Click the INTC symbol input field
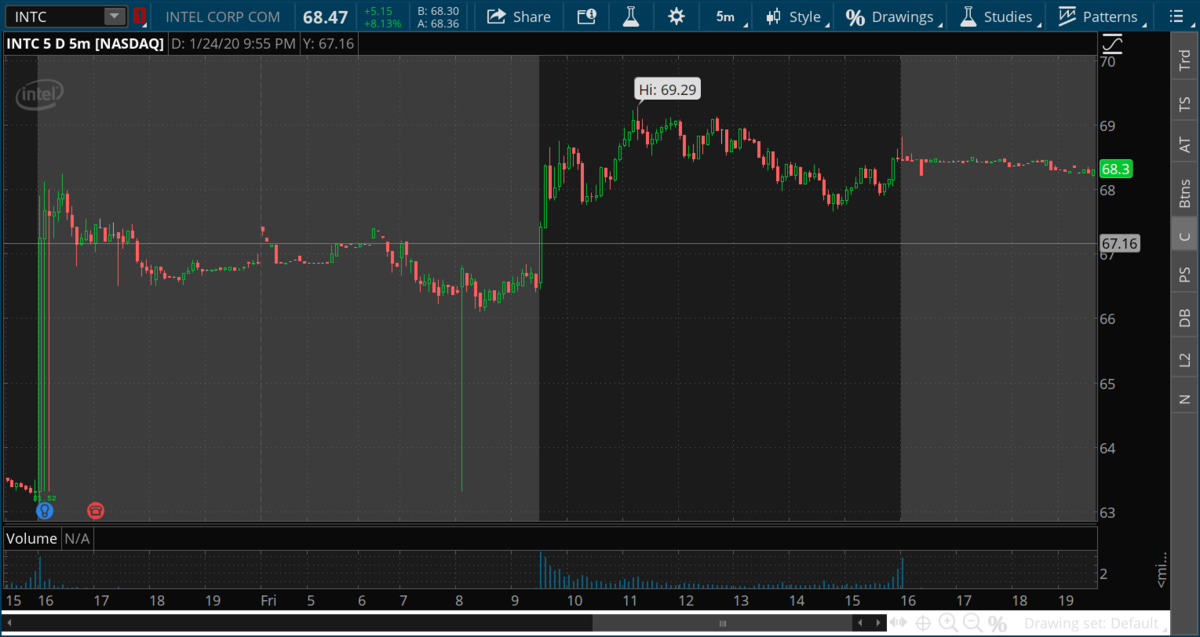 pos(54,16)
